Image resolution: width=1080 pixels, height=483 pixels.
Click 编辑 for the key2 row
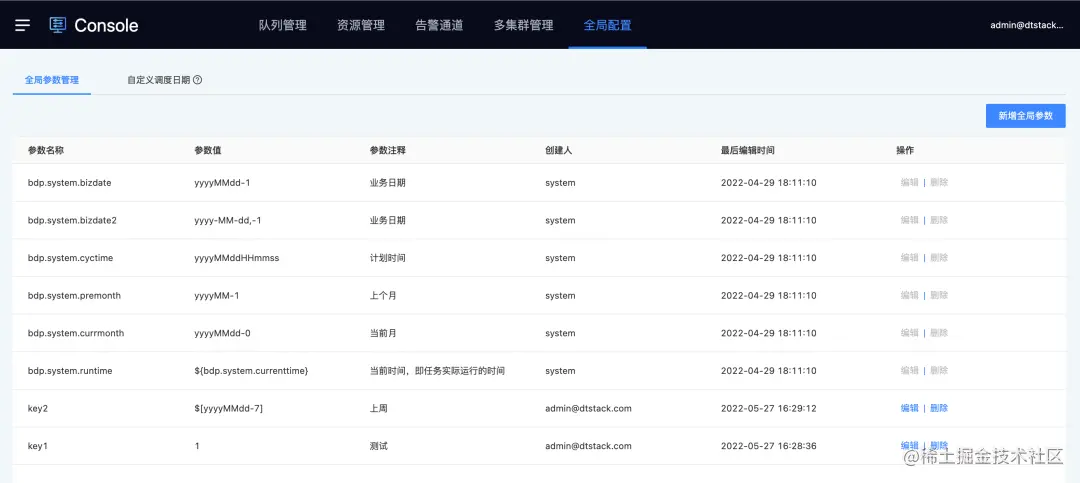(x=909, y=408)
